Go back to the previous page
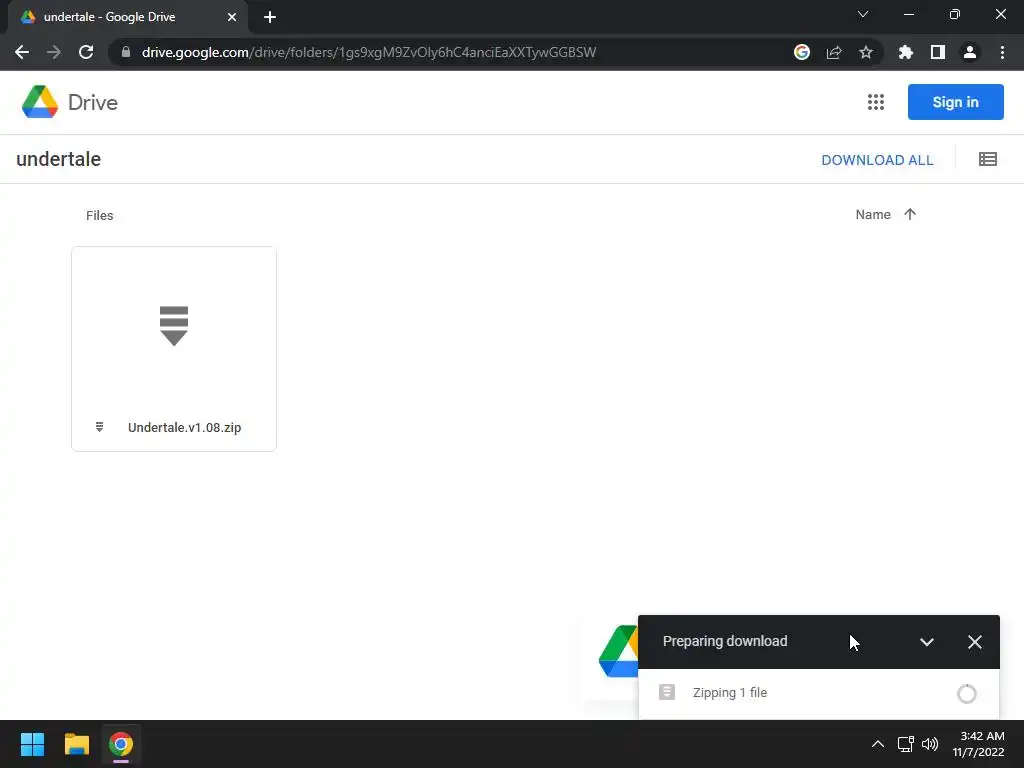Viewport: 1024px width, 768px height. [22, 52]
